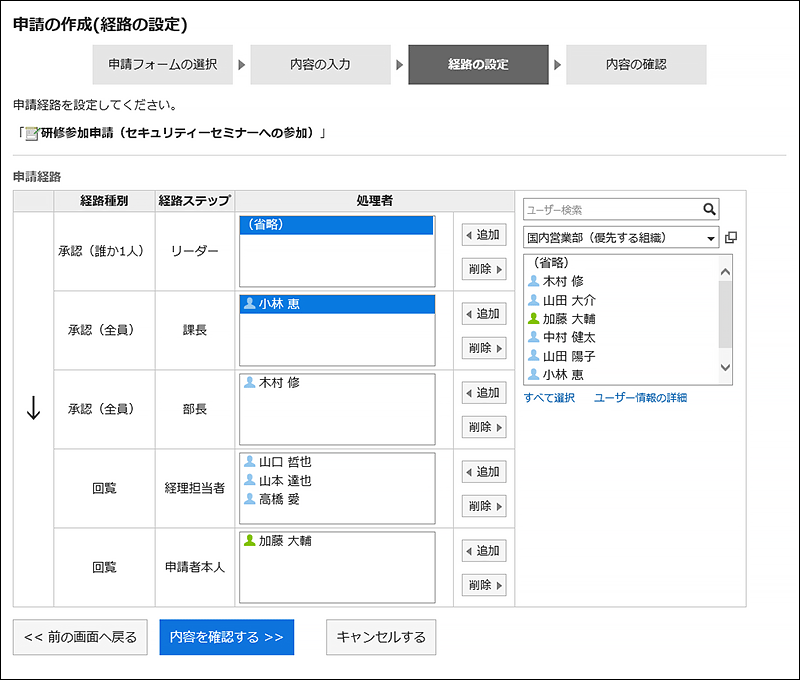This screenshot has width=800, height=680.
Task: Click 削除 for 申請者本人 step
Action: click(484, 585)
